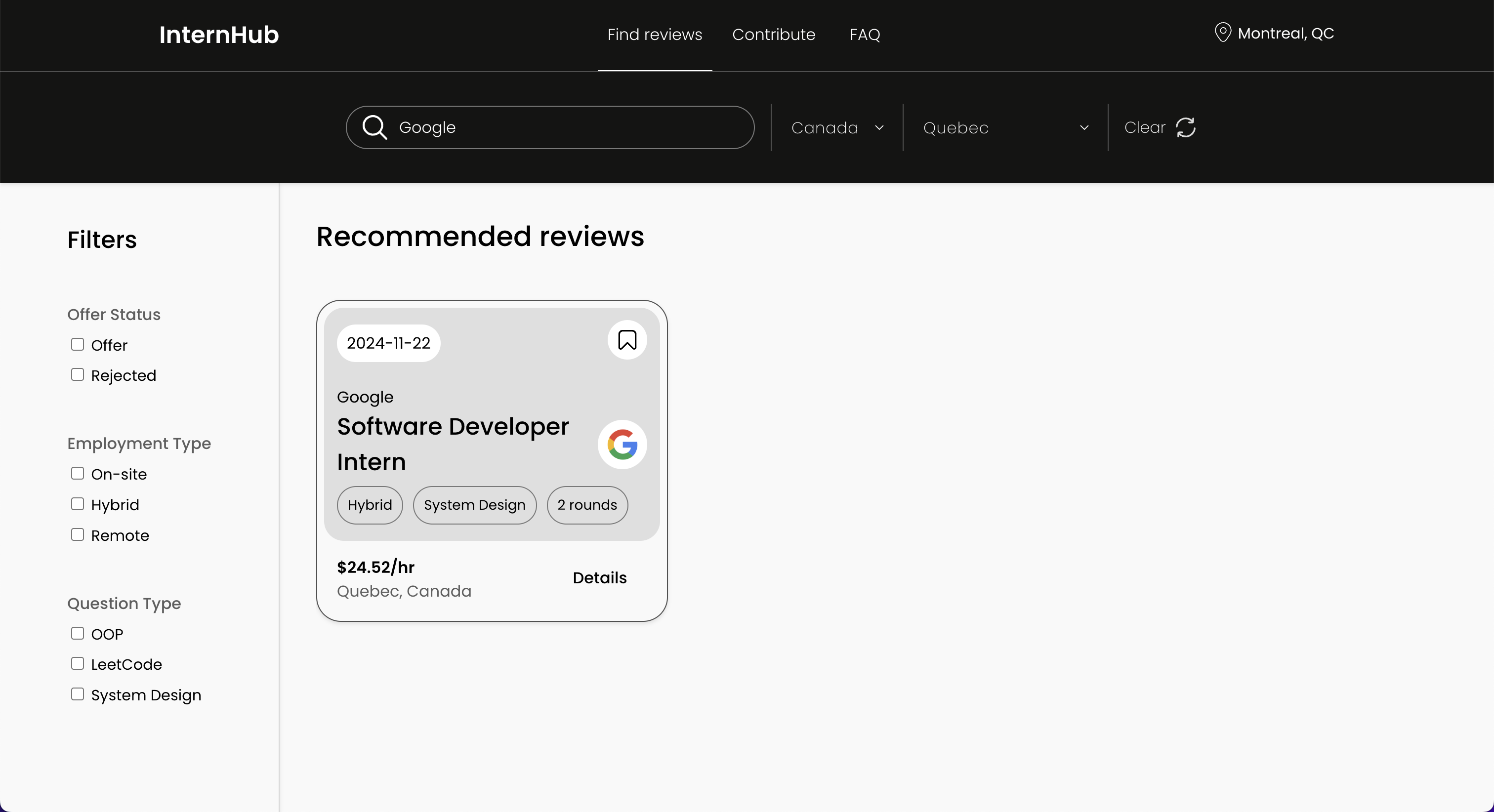Open the FAQ page
Screen dimensions: 1494x812
[865, 35]
